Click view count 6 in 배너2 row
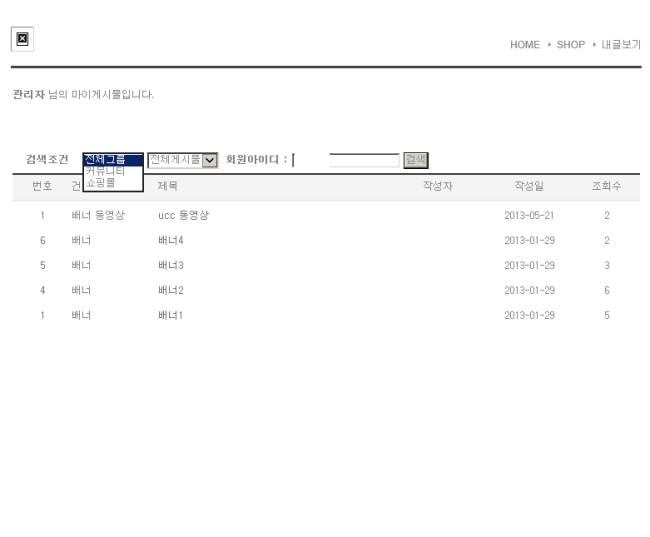 tap(607, 290)
